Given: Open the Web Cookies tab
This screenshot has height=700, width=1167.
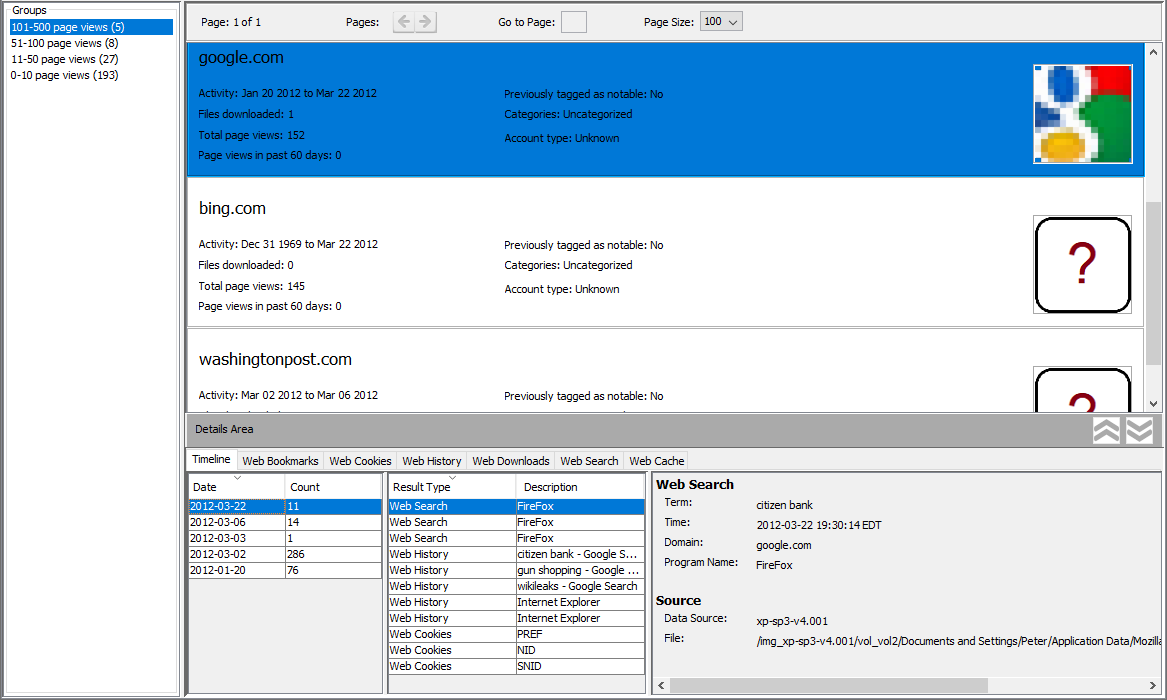Looking at the screenshot, I should pyautogui.click(x=360, y=461).
